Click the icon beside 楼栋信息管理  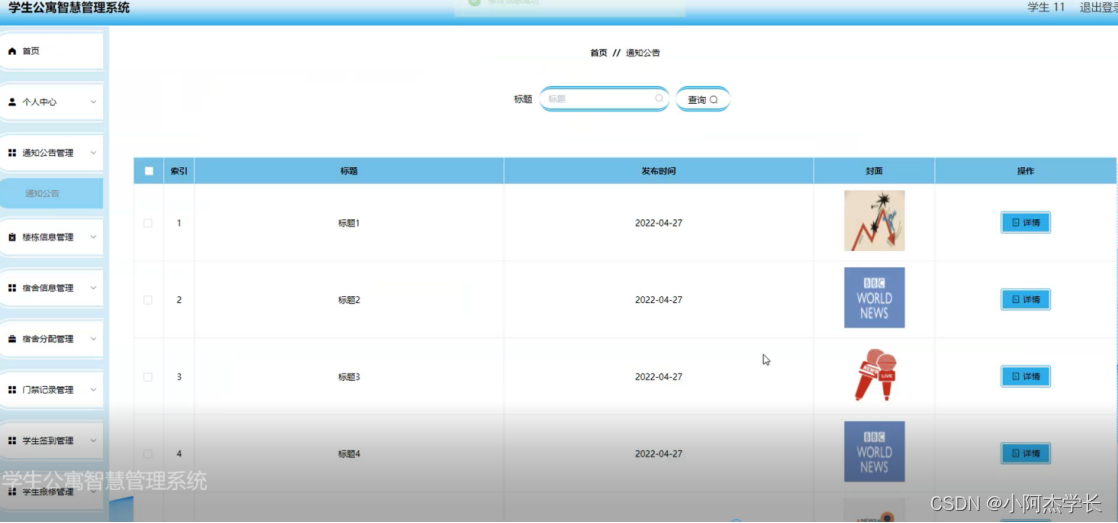12,237
